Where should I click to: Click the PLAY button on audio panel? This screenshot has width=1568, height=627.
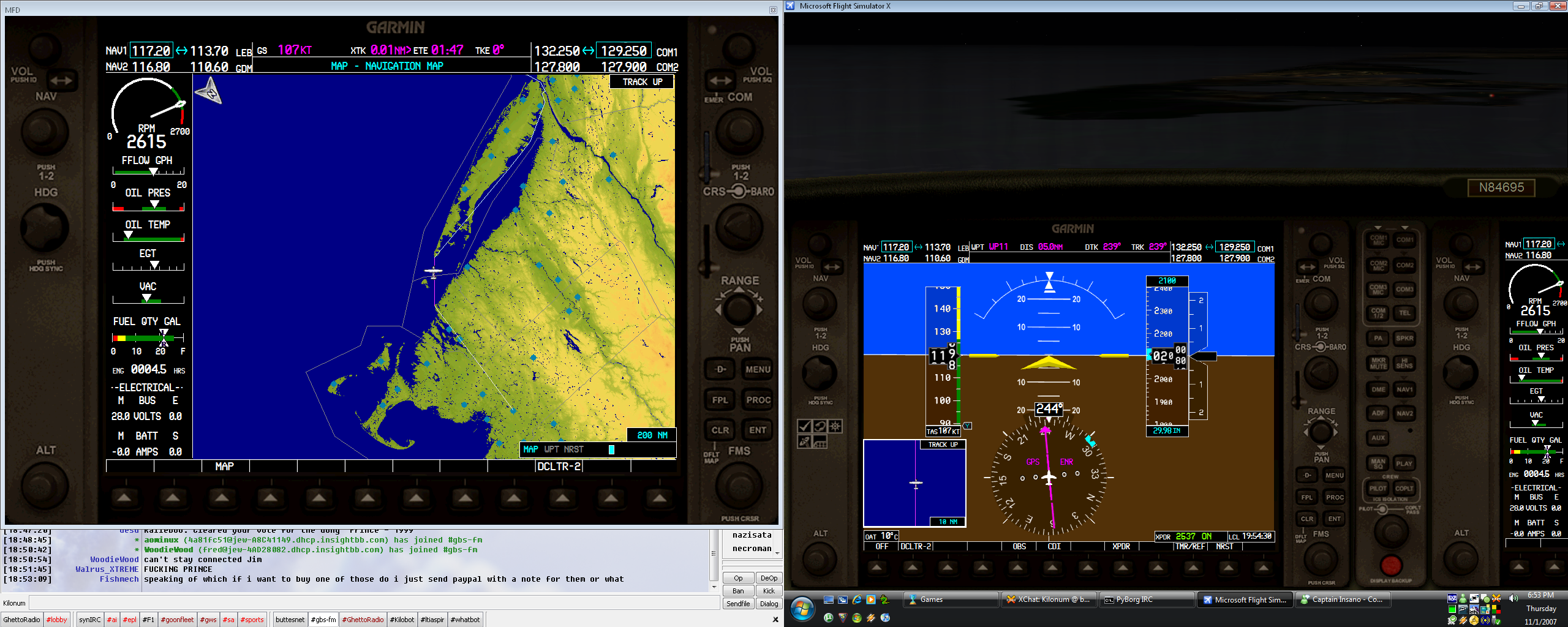point(1404,464)
